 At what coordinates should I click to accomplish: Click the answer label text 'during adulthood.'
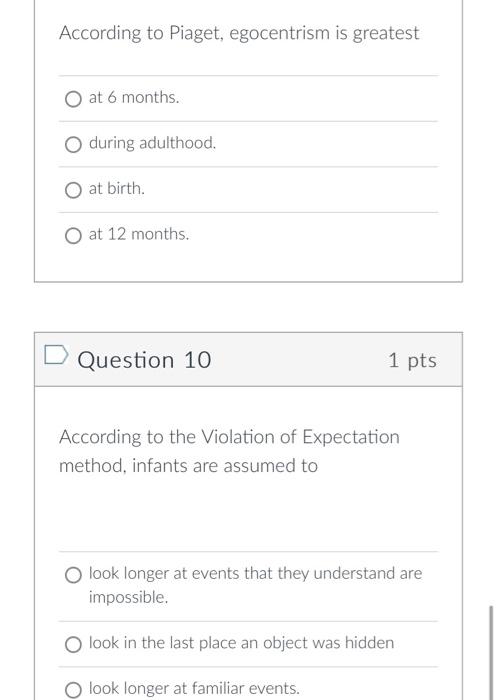tap(152, 143)
